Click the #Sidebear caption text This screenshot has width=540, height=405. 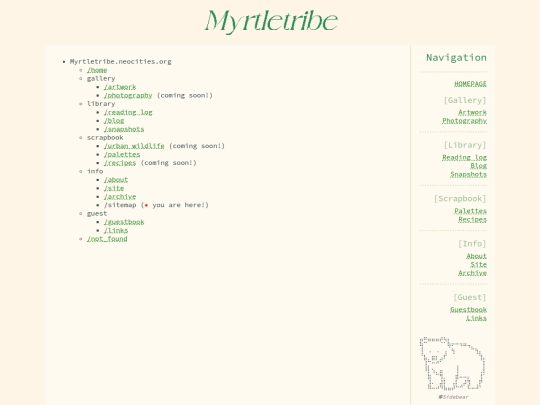(x=453, y=397)
